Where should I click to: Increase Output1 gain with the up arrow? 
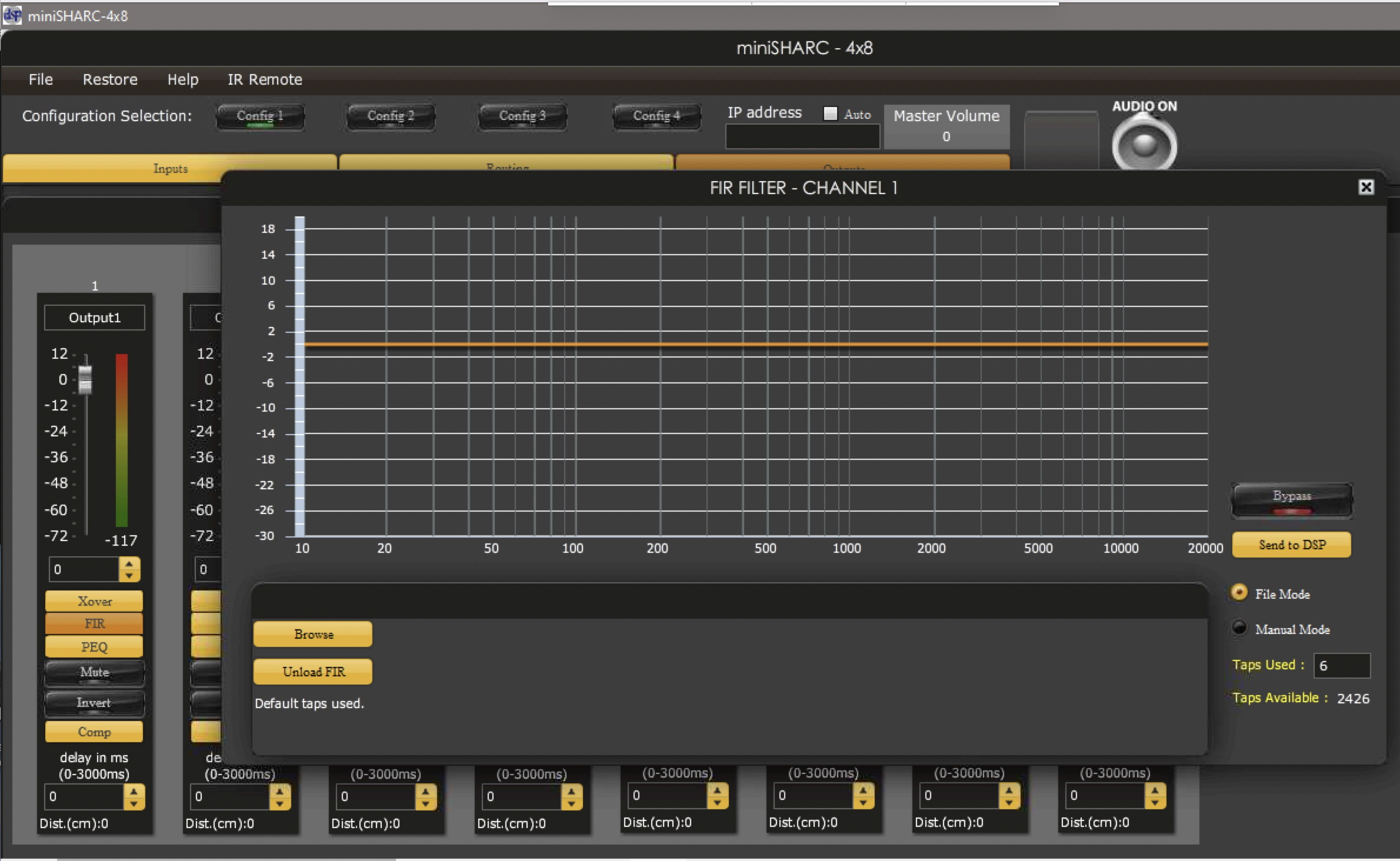129,563
